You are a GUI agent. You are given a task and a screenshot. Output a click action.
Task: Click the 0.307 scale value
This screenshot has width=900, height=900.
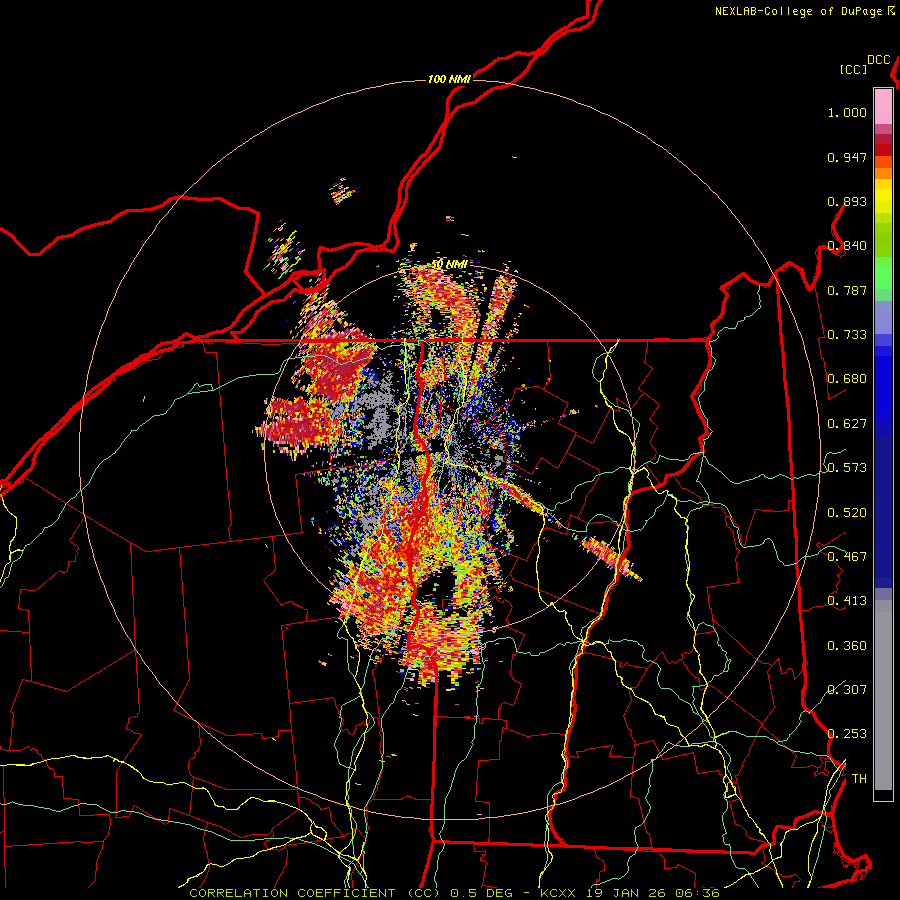coord(847,689)
